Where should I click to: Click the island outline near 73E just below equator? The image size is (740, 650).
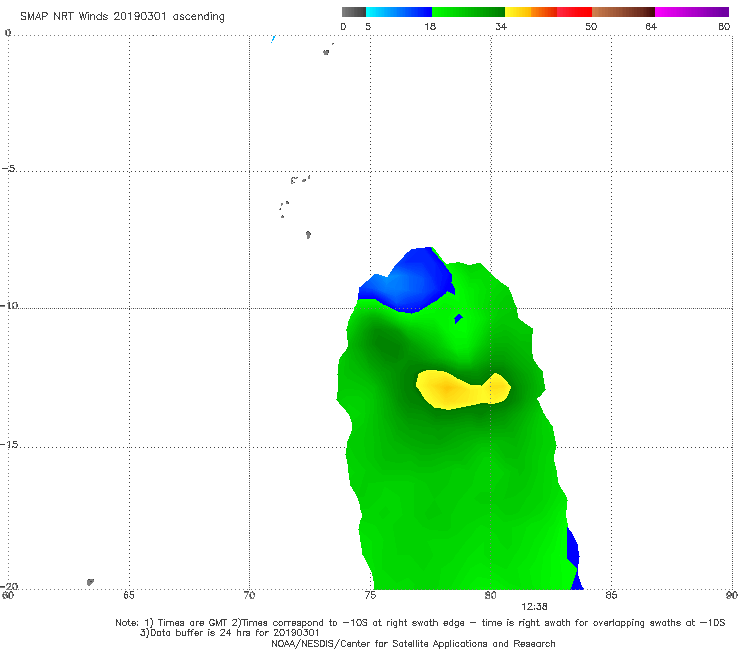click(326, 52)
